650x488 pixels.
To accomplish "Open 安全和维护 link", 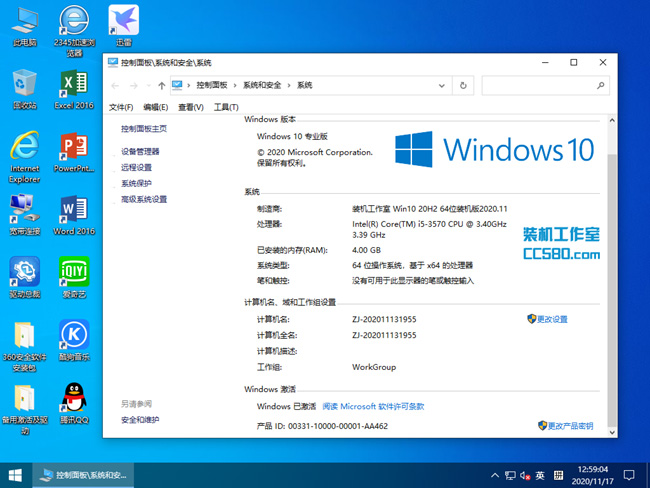I will click(x=140, y=420).
